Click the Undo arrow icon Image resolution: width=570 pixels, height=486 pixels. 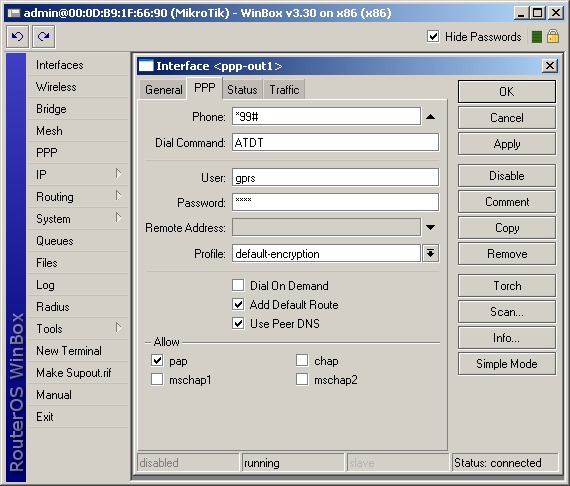[17, 37]
